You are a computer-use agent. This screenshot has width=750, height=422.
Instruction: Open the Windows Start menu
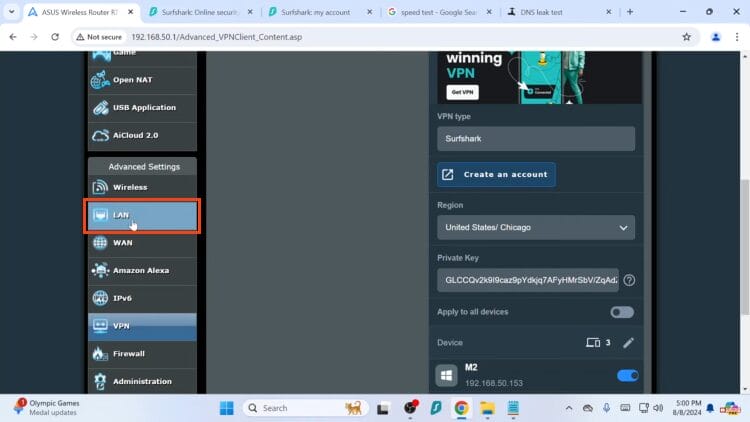pyautogui.click(x=226, y=408)
